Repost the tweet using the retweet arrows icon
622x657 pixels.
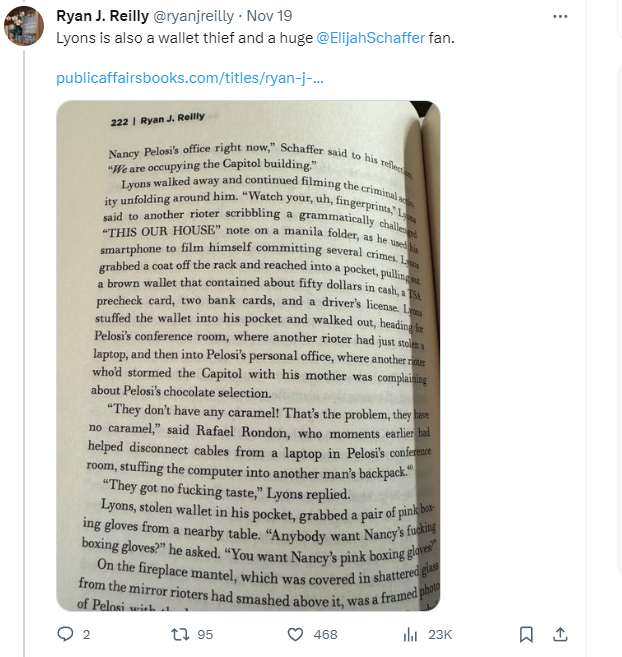click(x=180, y=634)
